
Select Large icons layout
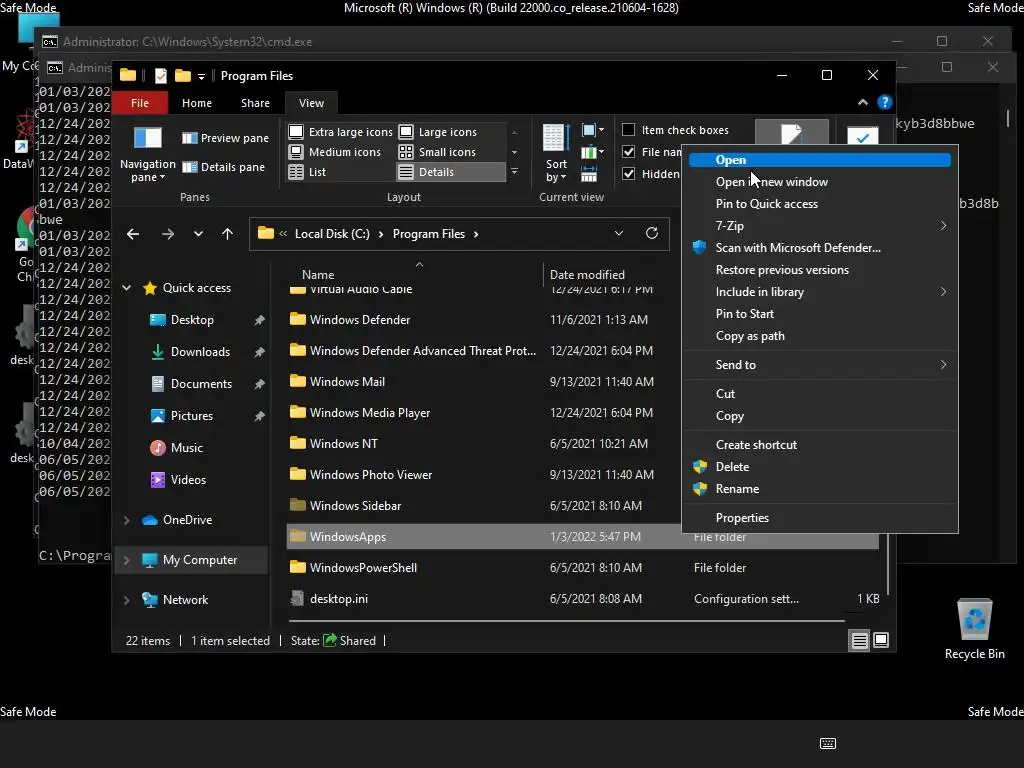438,132
